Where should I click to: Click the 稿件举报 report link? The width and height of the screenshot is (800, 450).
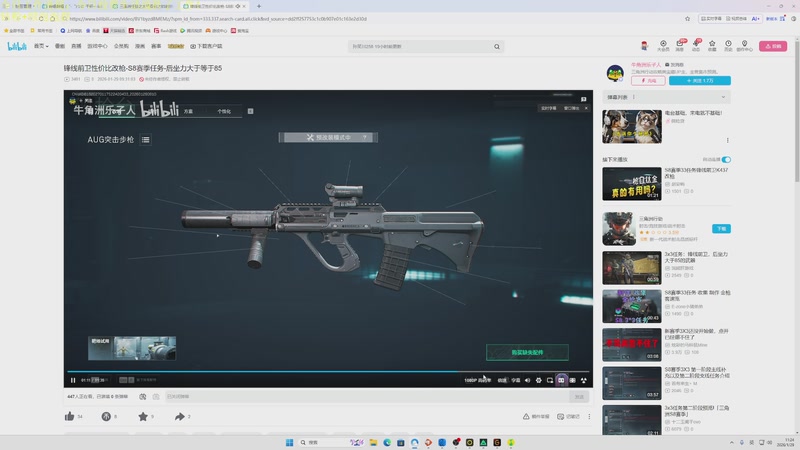point(536,416)
